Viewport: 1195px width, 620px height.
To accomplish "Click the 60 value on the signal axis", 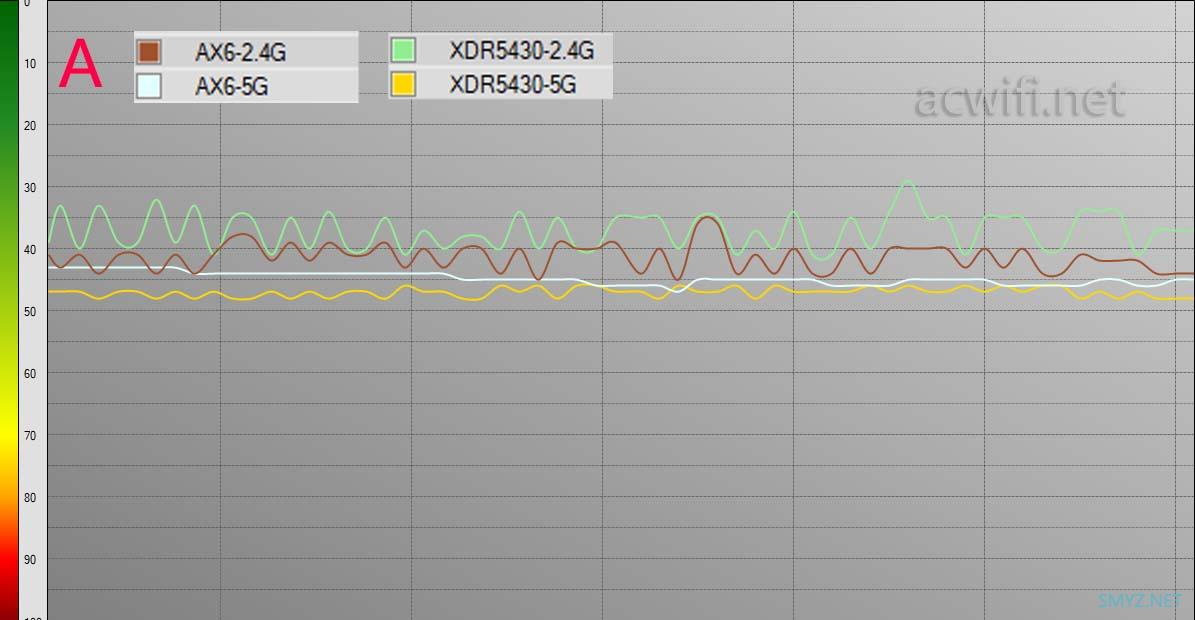I will [x=30, y=374].
